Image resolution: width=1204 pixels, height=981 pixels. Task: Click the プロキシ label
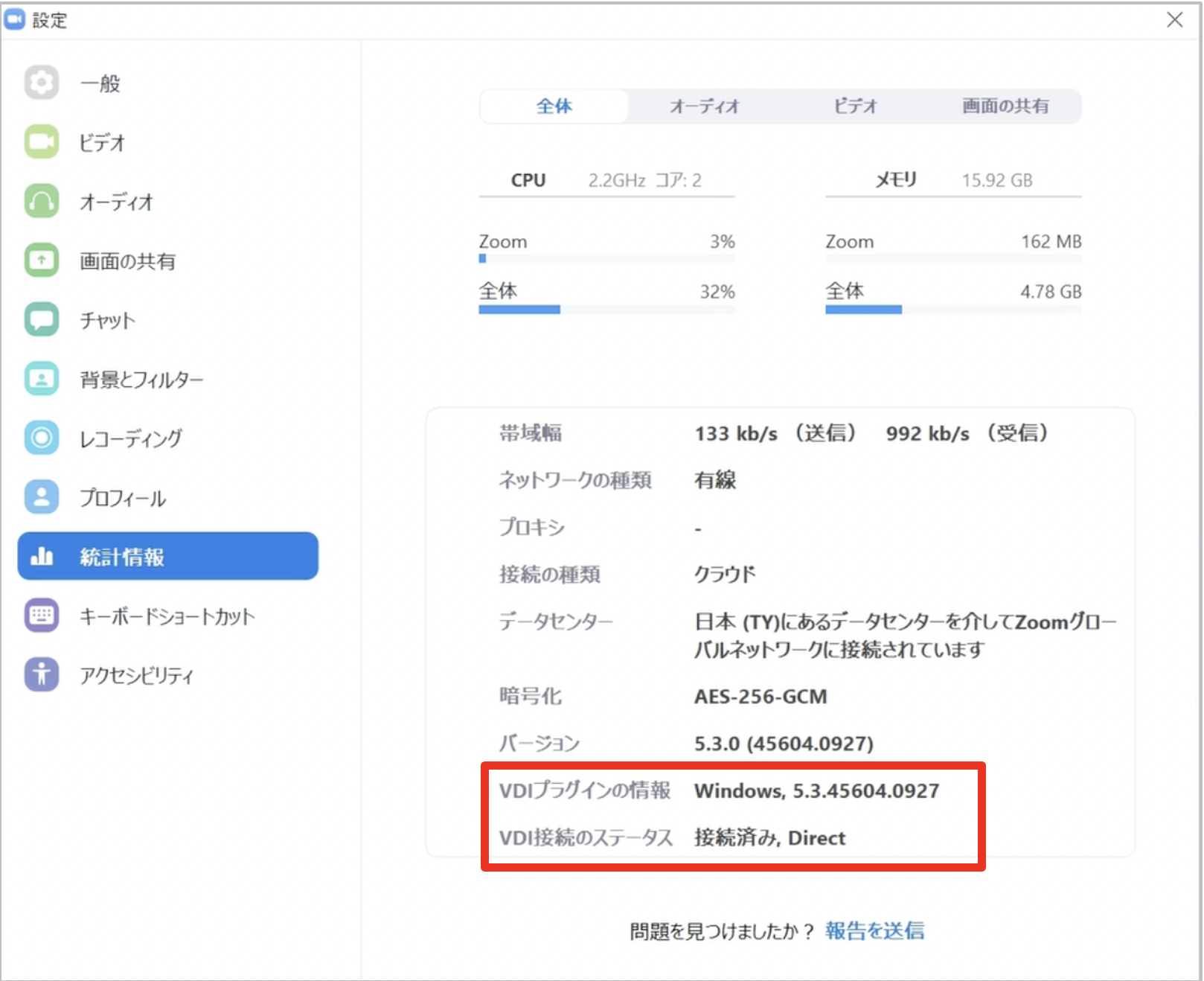(x=532, y=527)
